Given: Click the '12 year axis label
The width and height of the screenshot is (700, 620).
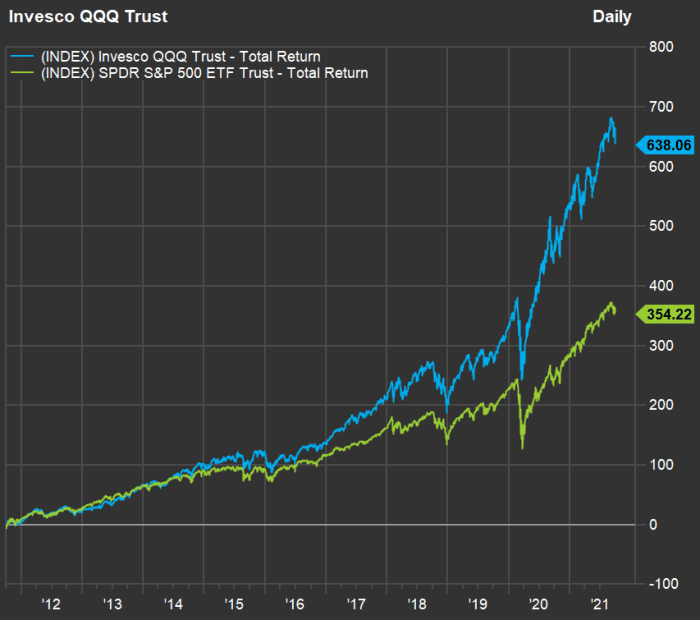Looking at the screenshot, I should click(50, 604).
